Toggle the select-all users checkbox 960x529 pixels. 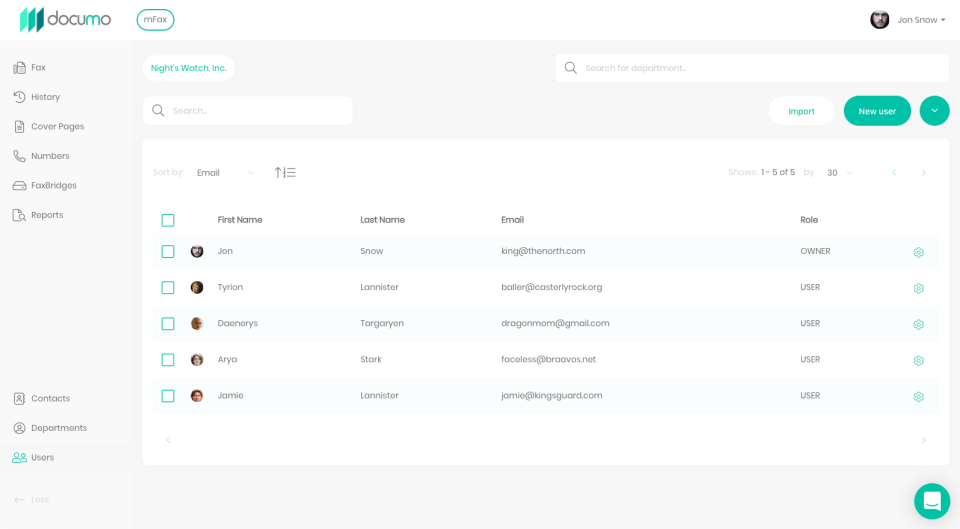(168, 220)
